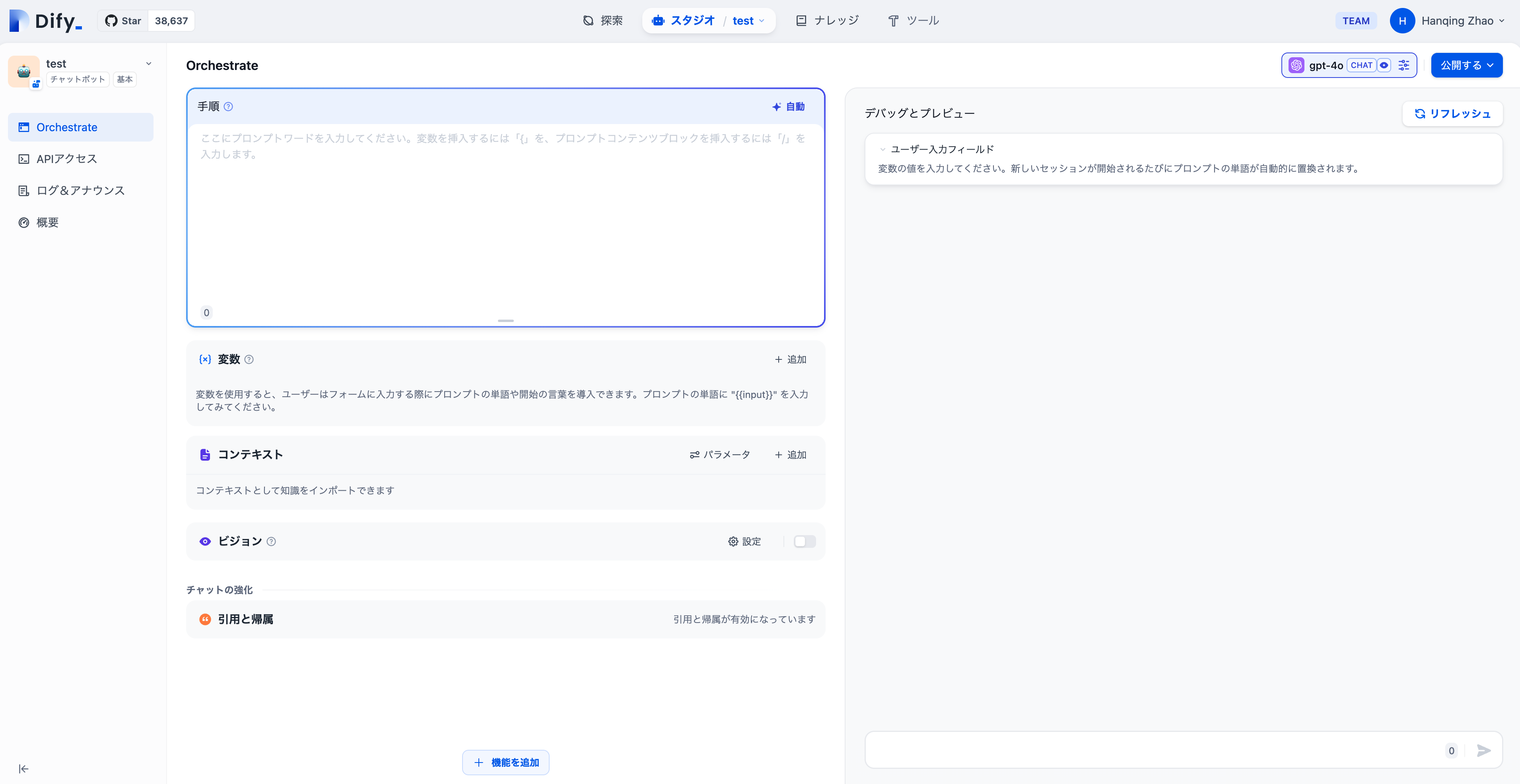1520x784 pixels.
Task: Open ビジョン 設定 settings
Action: coord(744,541)
